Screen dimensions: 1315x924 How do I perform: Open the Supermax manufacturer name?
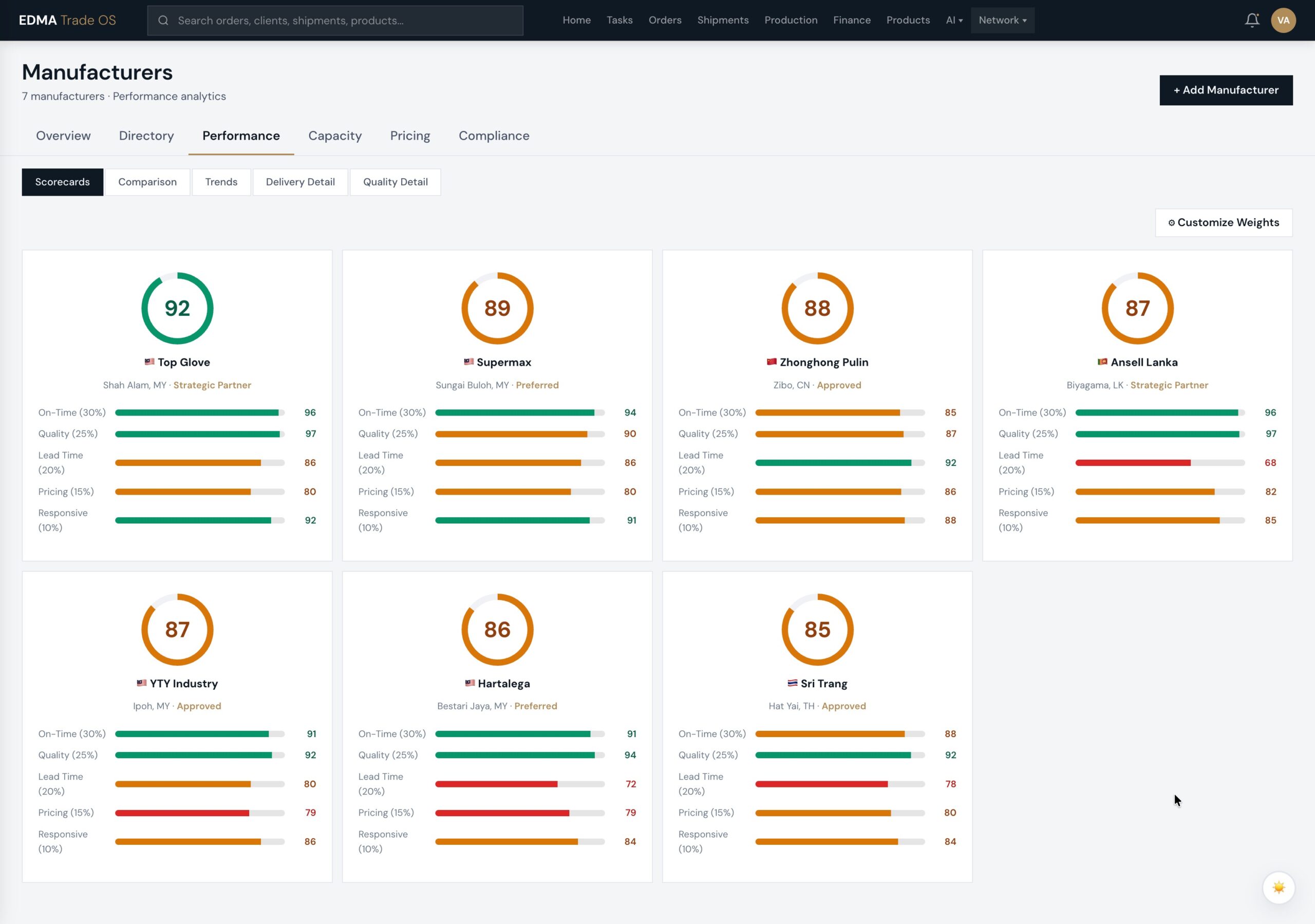click(504, 362)
